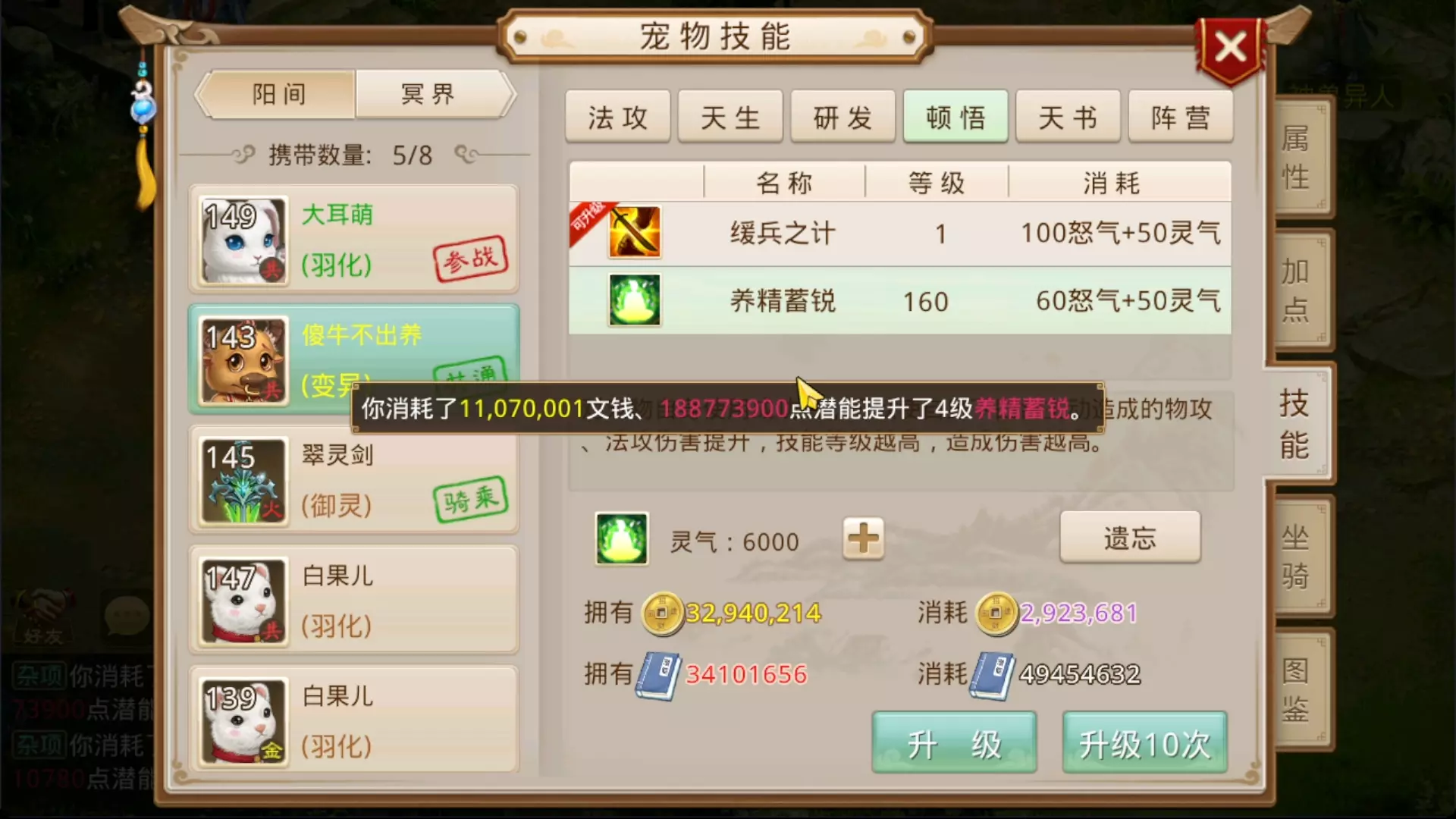Image resolution: width=1456 pixels, height=819 pixels.
Task: Select the 大耳萌 rabbit pet portrait
Action: 243,240
